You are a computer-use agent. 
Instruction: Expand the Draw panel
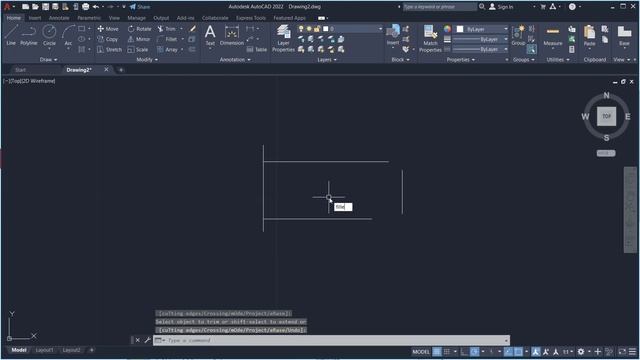tap(49, 60)
